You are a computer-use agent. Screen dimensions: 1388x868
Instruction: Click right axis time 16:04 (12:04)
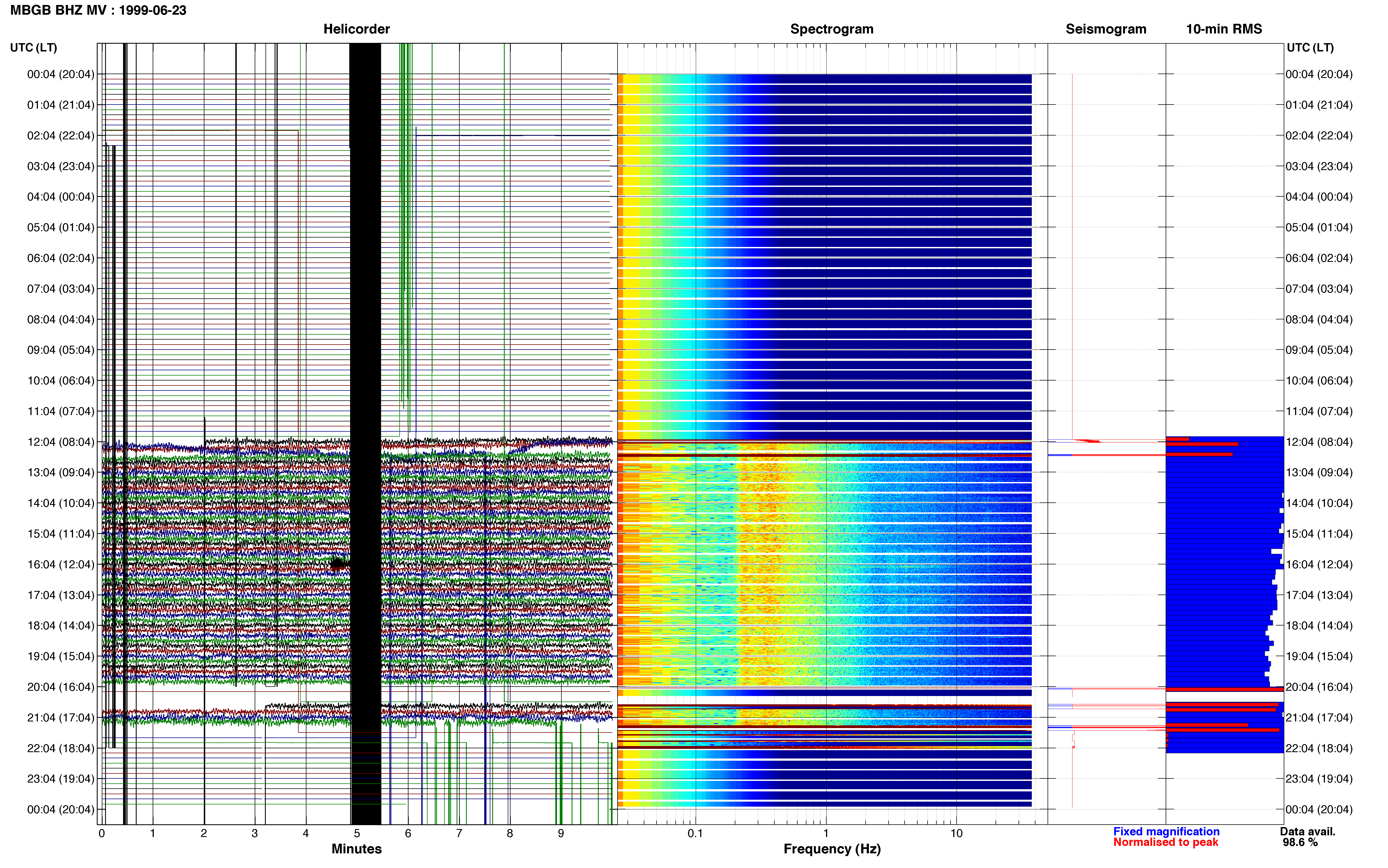(1319, 564)
